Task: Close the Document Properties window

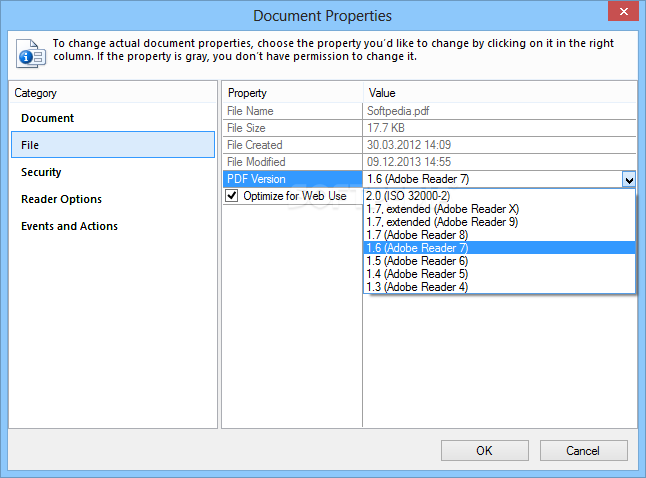Action: click(623, 11)
